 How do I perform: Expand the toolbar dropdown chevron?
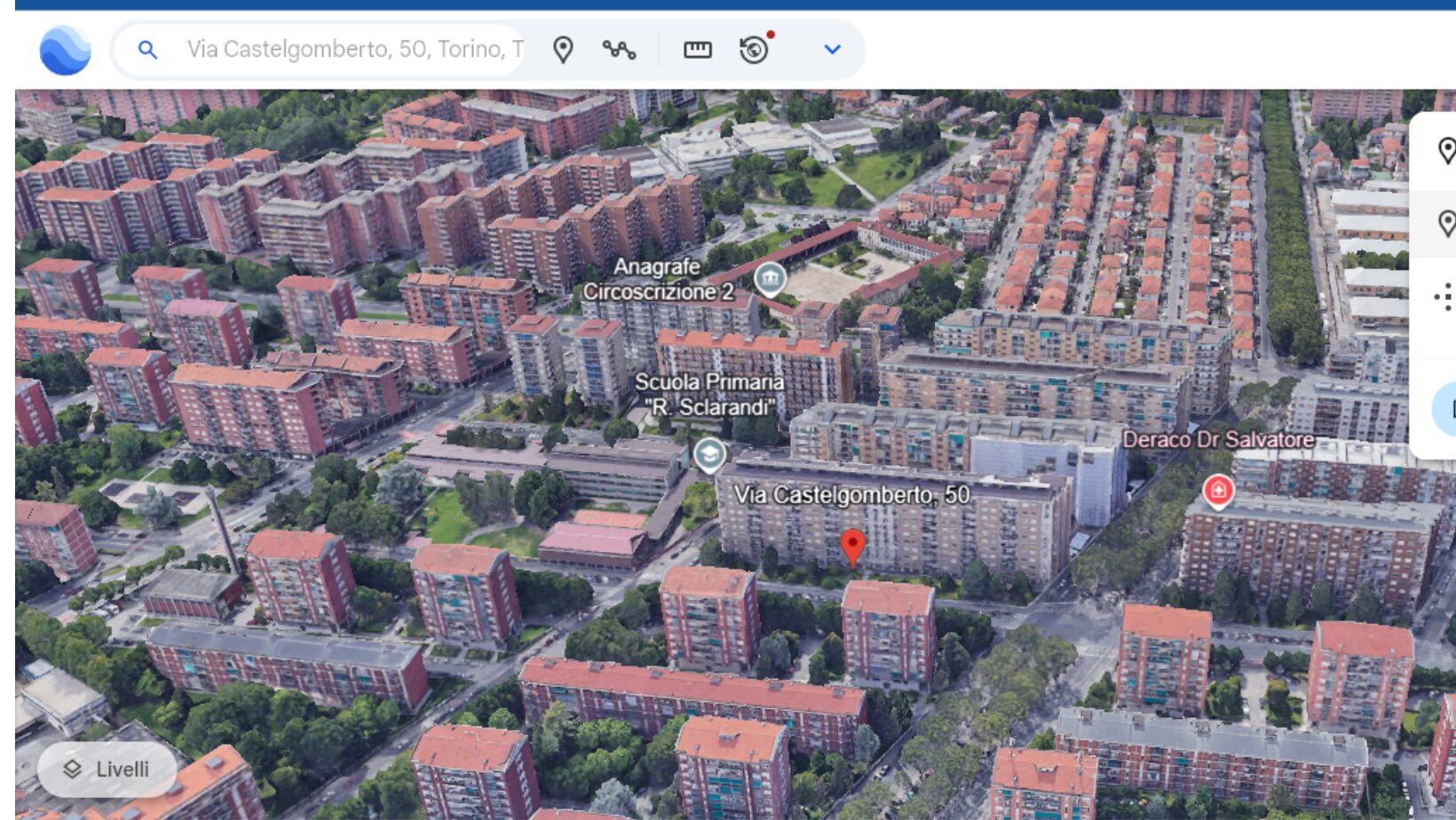click(x=832, y=50)
